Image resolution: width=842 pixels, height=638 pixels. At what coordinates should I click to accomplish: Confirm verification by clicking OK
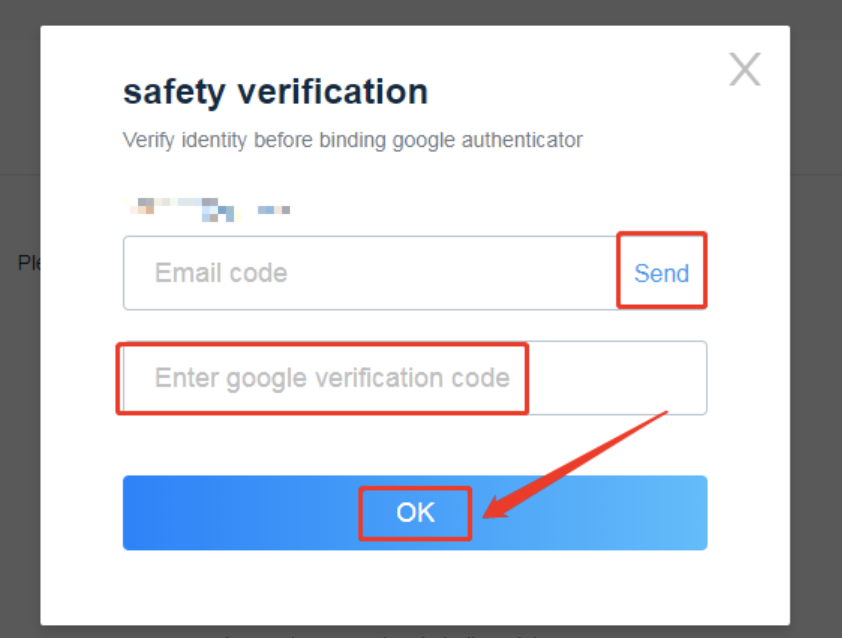tap(415, 513)
